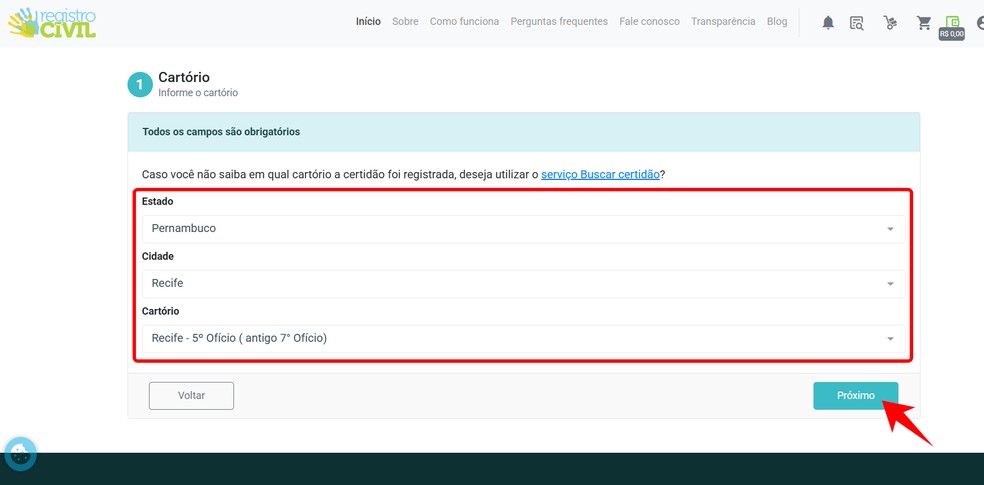Click the Voltar button
The image size is (984, 485).
[x=191, y=396]
